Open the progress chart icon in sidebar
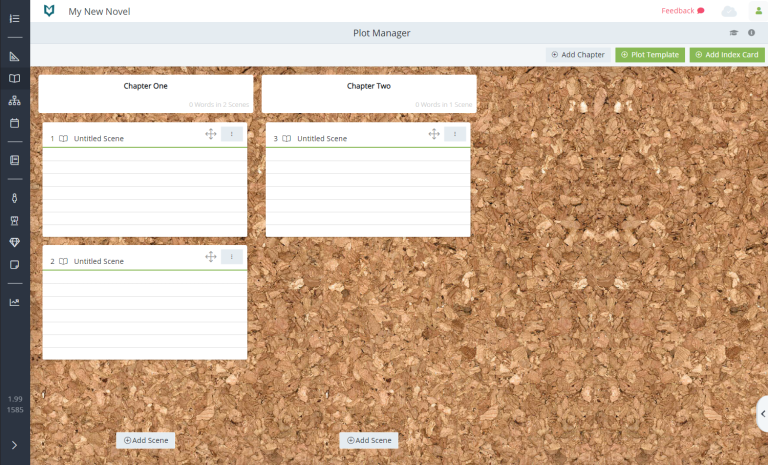768x465 pixels. pos(14,301)
